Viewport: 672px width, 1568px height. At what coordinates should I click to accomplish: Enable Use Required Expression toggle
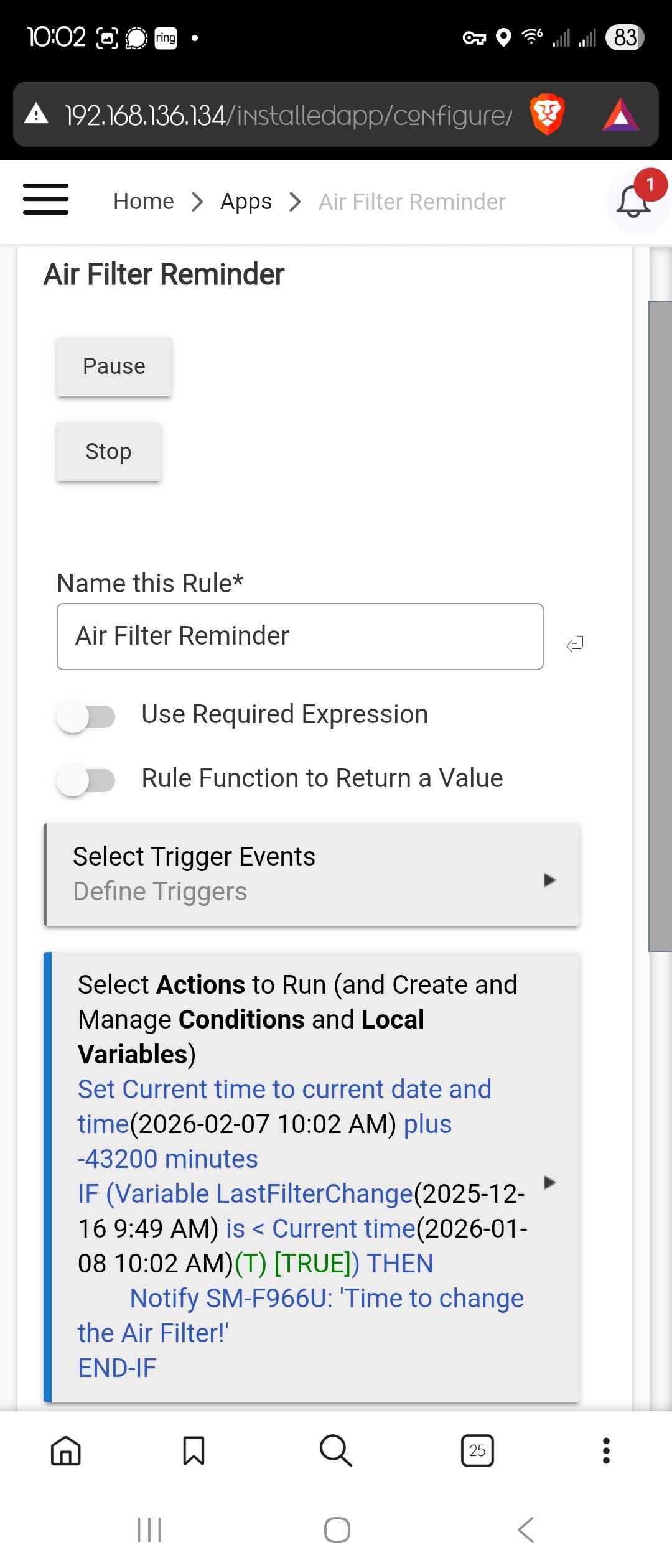point(86,716)
